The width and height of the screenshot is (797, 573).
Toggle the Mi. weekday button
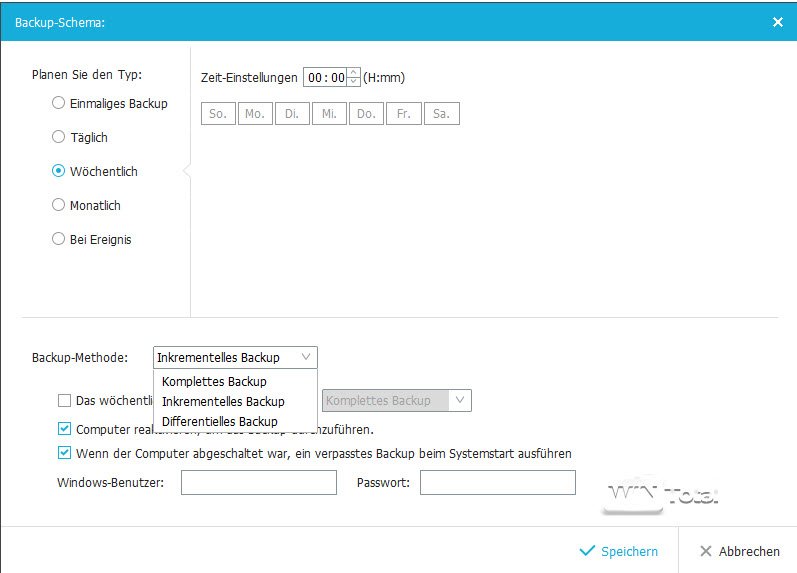pyautogui.click(x=328, y=114)
